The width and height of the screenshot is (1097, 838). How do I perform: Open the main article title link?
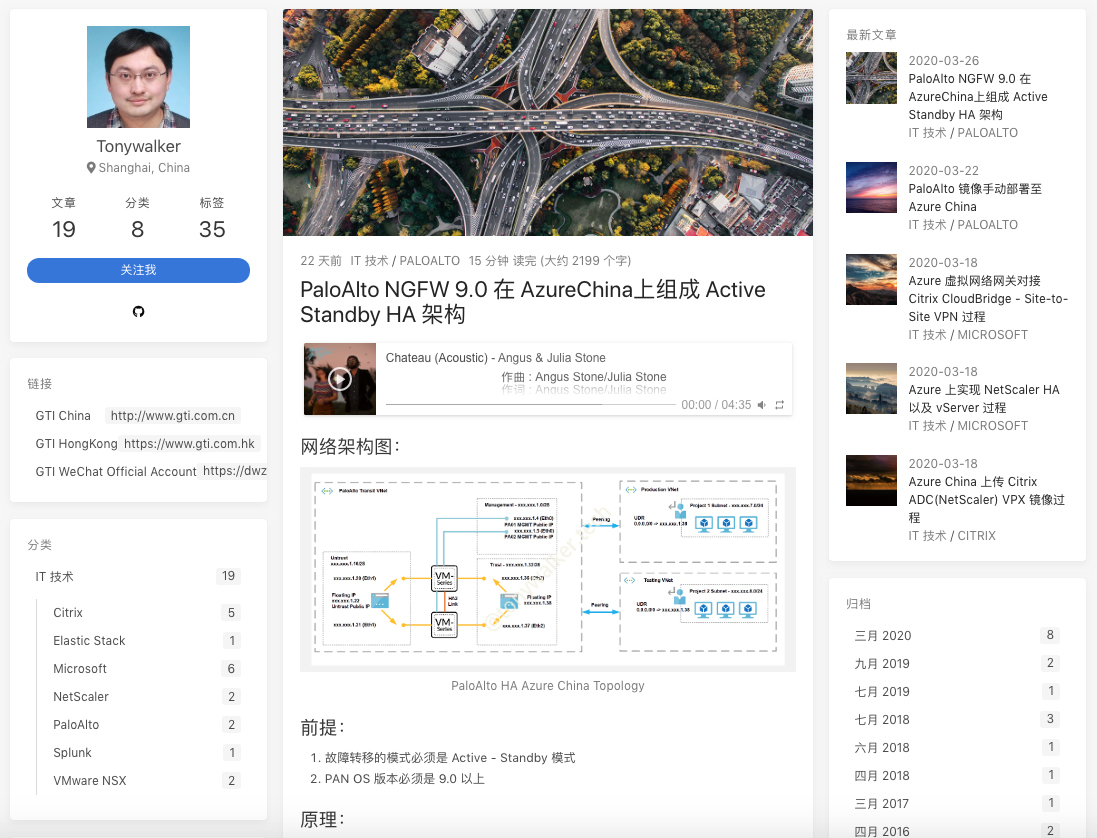[x=533, y=302]
